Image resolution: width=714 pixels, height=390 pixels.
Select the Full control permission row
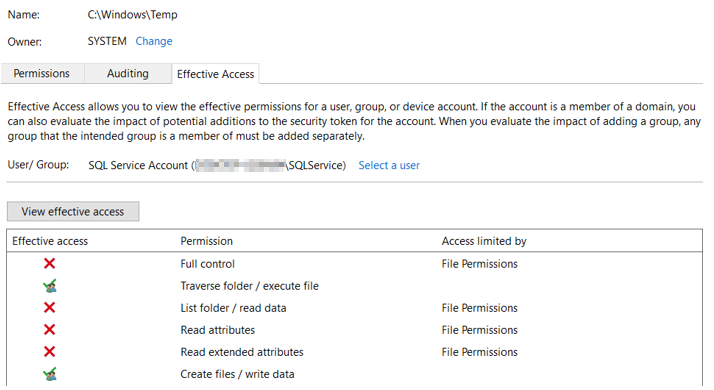point(354,264)
